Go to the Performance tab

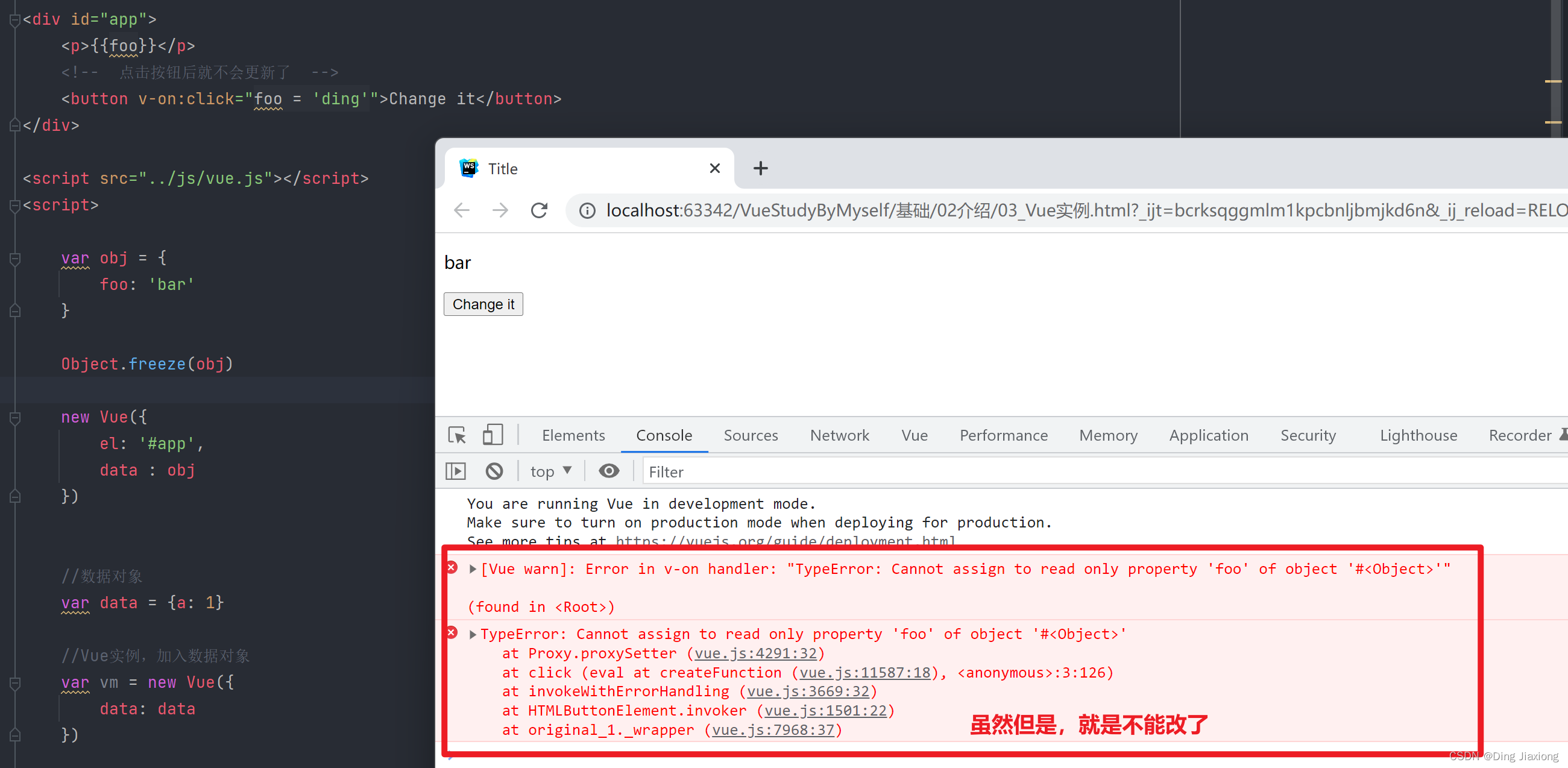(1004, 435)
